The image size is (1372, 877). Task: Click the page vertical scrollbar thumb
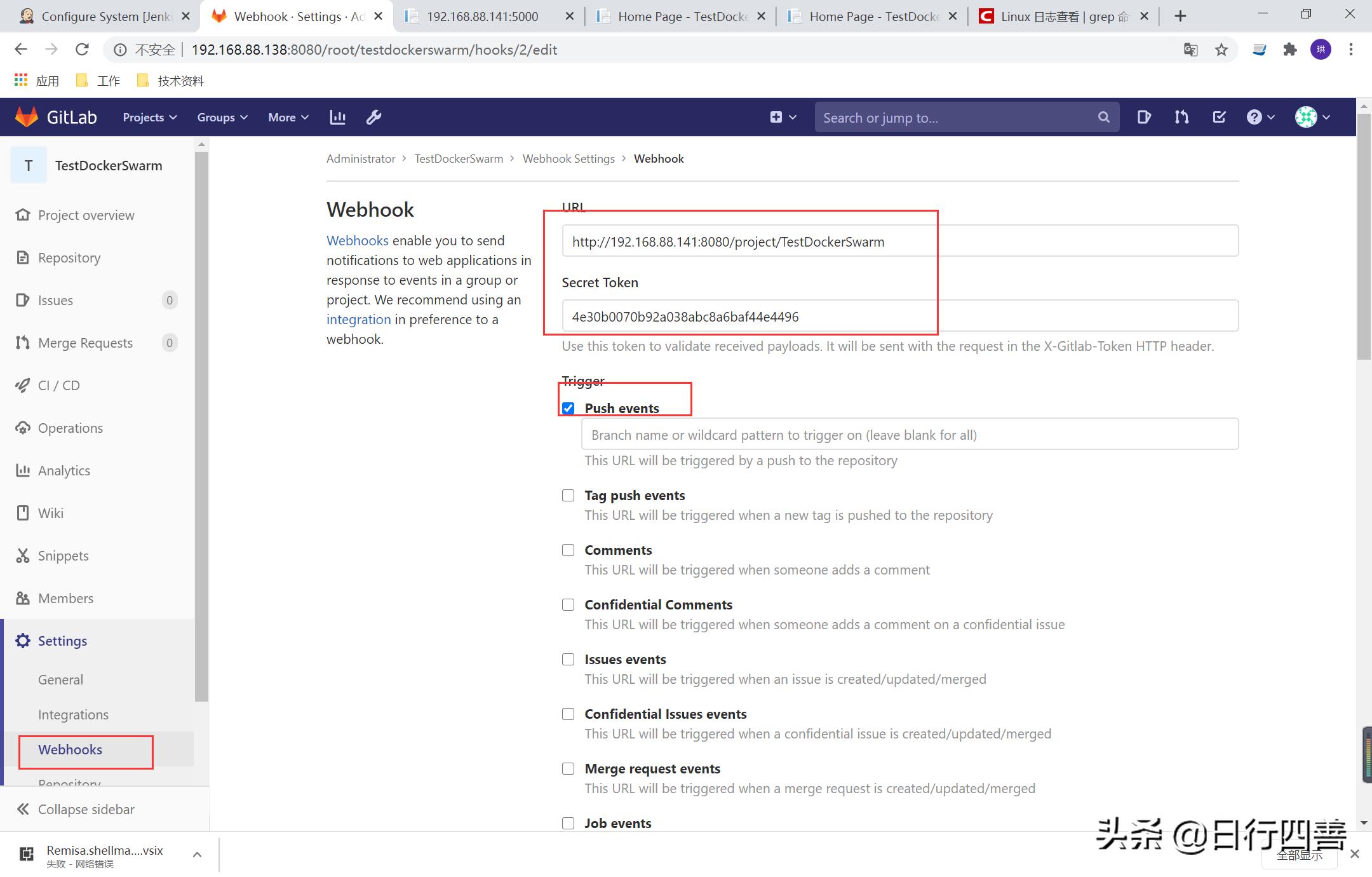point(1363,235)
